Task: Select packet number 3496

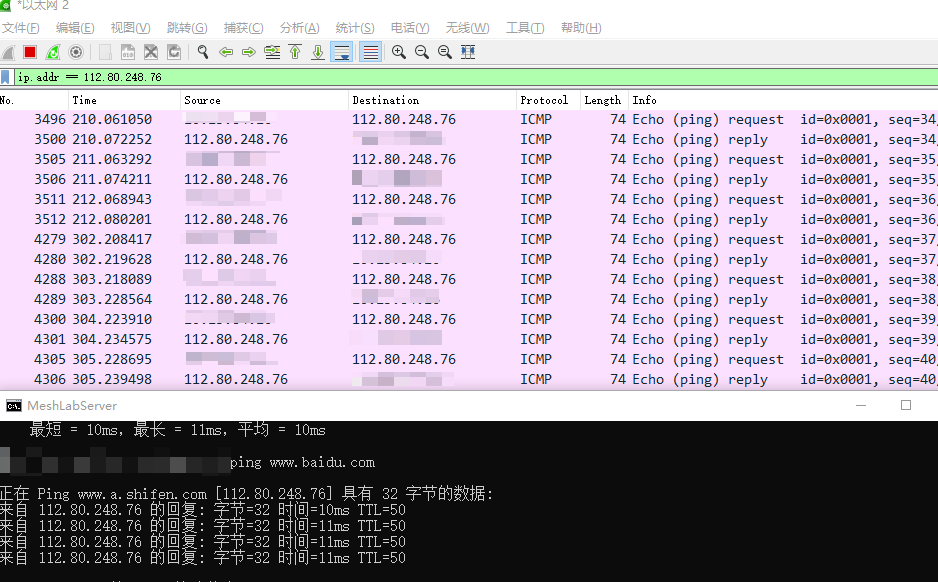Action: 469,120
